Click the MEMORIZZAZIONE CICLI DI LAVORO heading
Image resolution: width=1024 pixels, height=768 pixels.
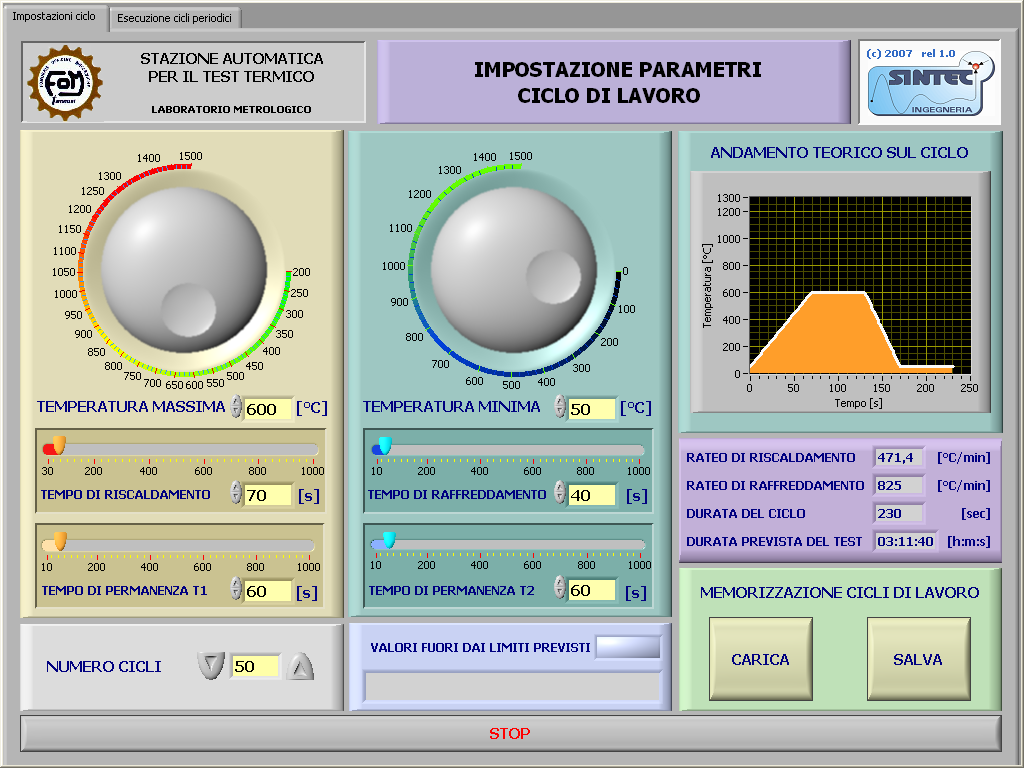click(839, 592)
